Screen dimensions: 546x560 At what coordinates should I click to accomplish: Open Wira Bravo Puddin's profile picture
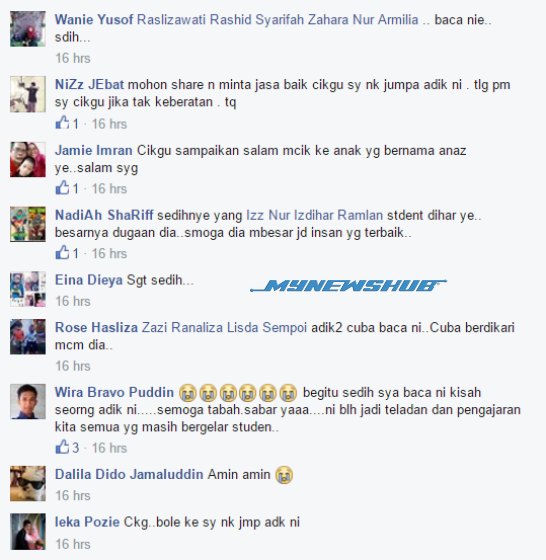click(28, 401)
